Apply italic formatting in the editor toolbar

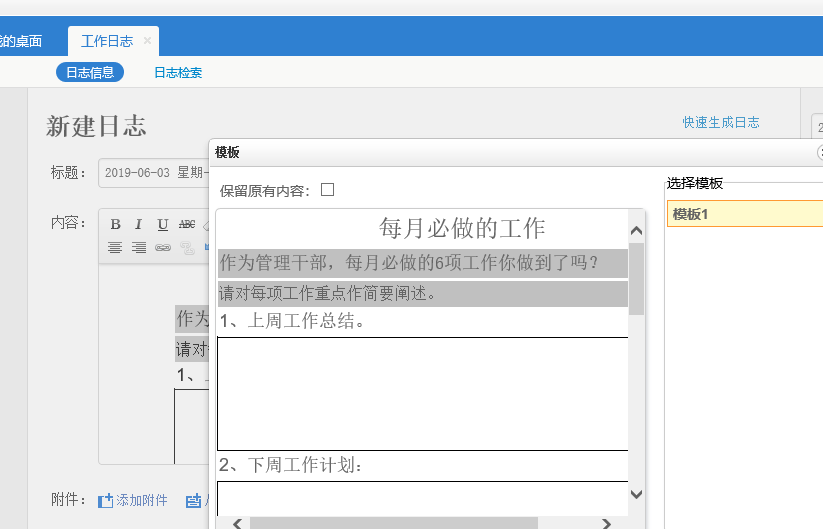[139, 224]
